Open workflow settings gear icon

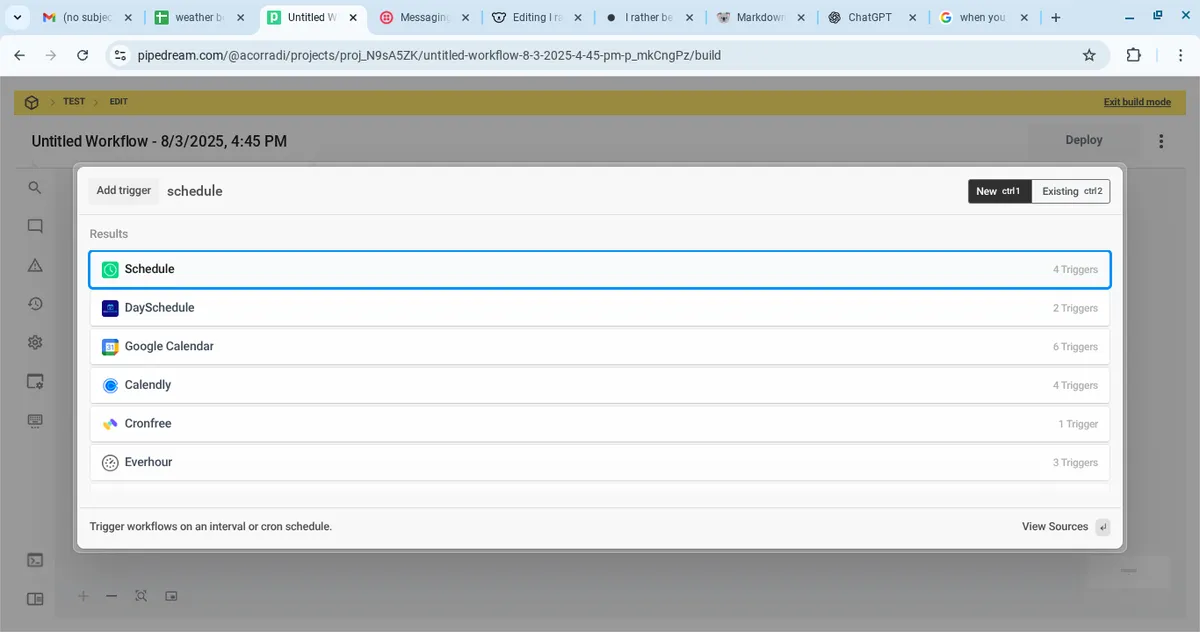35,342
